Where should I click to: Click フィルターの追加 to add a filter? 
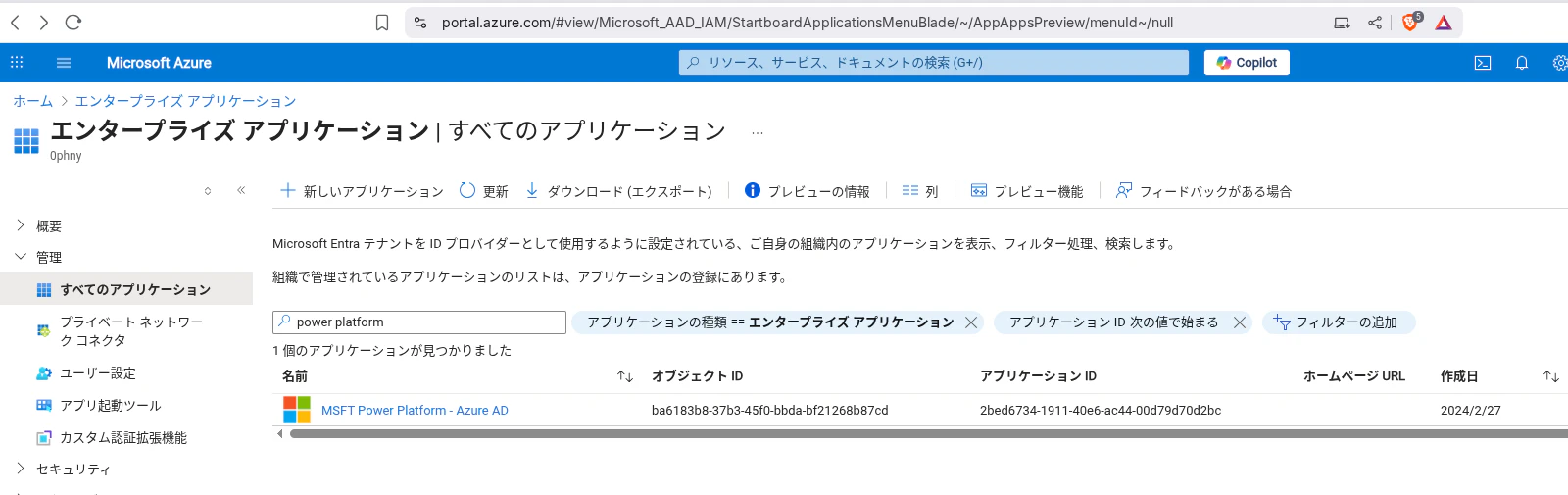[1339, 322]
